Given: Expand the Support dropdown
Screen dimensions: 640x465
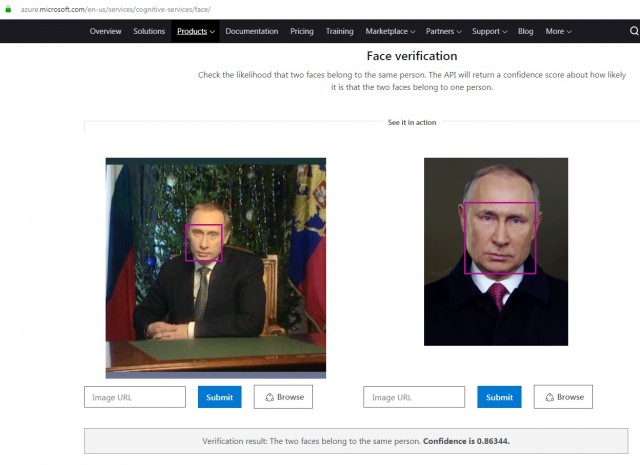Looking at the screenshot, I should click(489, 31).
